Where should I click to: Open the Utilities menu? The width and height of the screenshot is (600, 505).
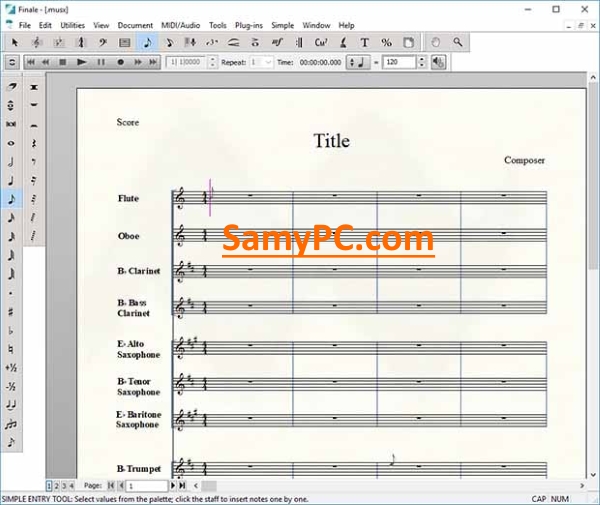72,26
